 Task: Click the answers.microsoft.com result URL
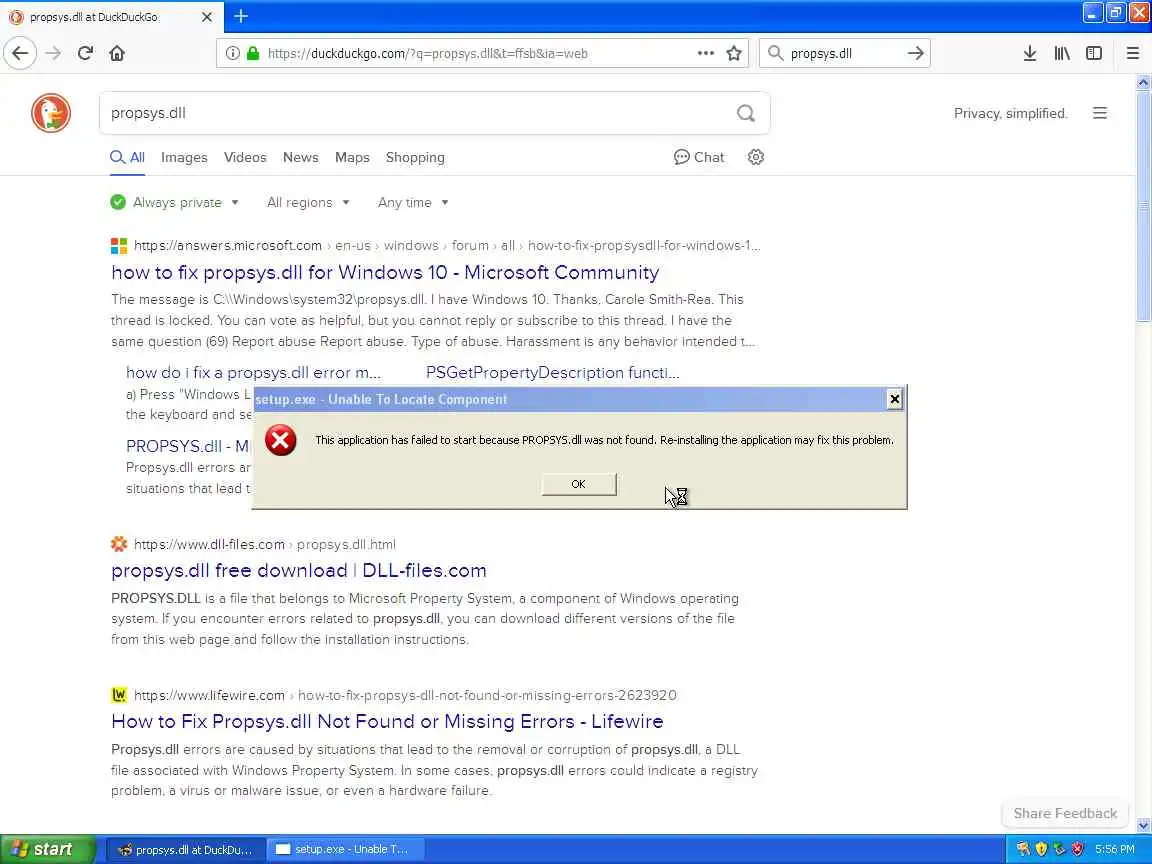coord(228,245)
